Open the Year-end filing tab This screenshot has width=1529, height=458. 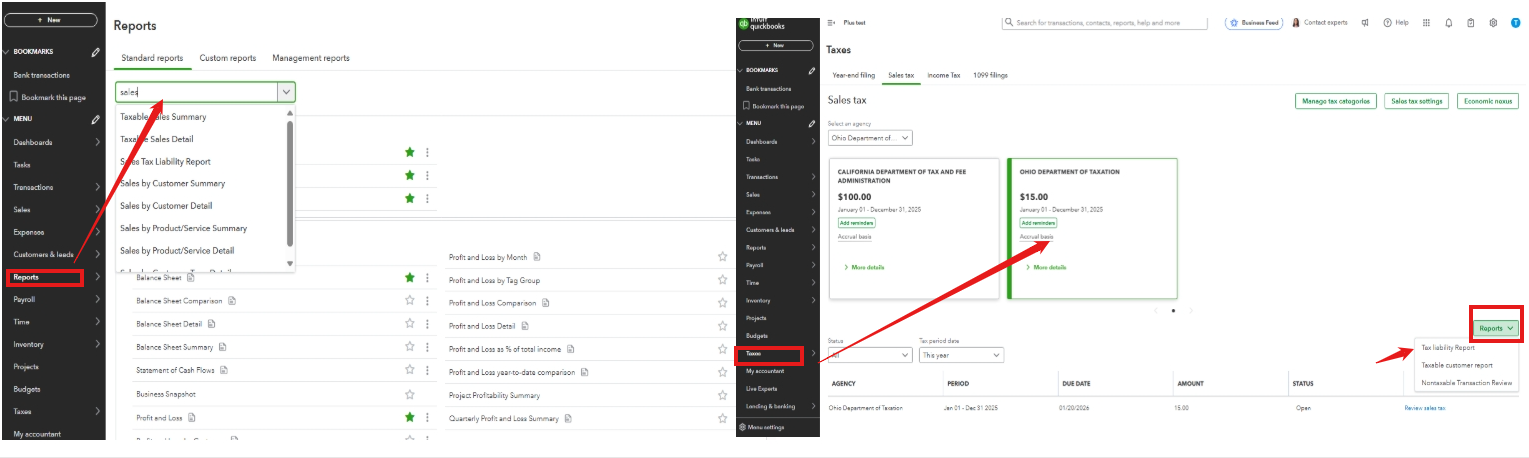click(x=853, y=75)
